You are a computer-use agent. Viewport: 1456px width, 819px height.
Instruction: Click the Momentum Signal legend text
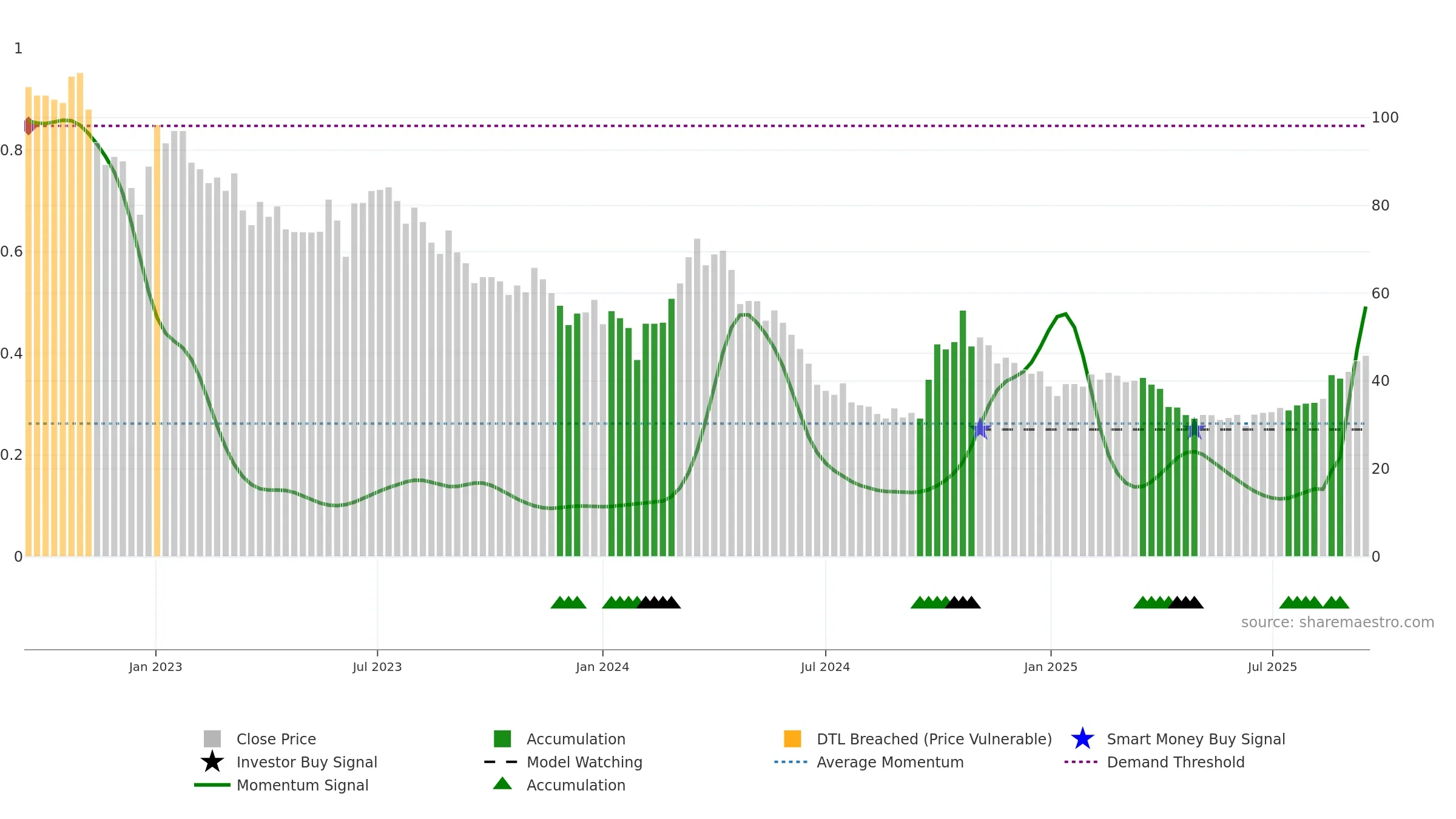[302, 785]
